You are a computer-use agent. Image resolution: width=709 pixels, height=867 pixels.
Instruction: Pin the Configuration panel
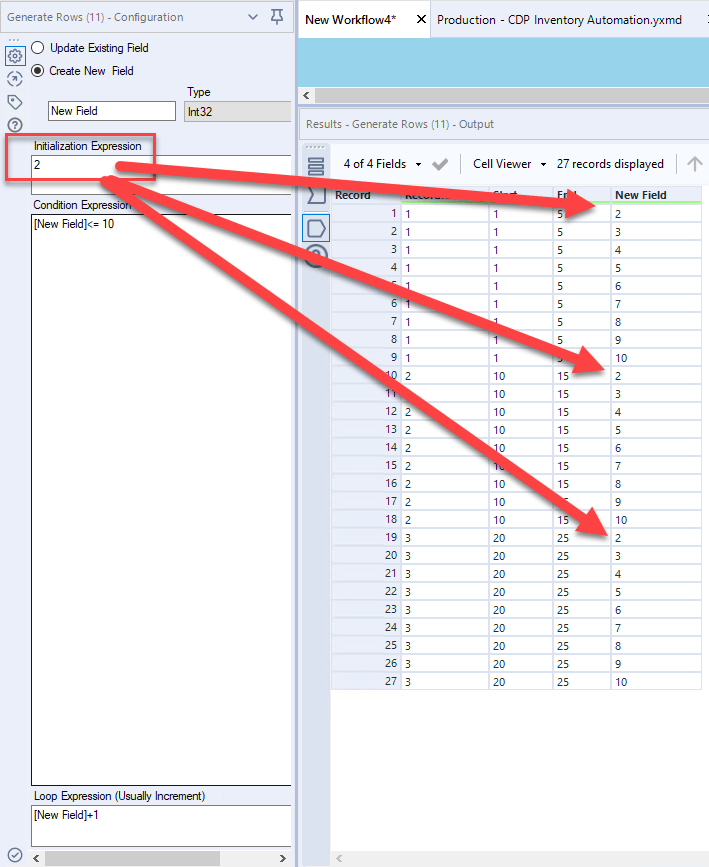pyautogui.click(x=277, y=17)
